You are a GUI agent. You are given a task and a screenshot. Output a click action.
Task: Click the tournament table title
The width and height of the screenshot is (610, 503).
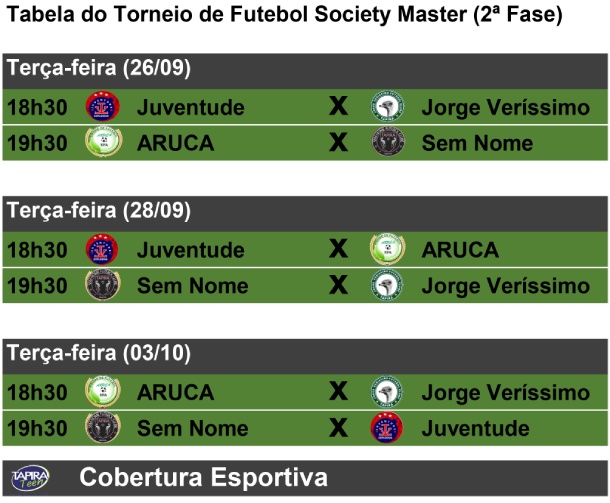(x=284, y=15)
